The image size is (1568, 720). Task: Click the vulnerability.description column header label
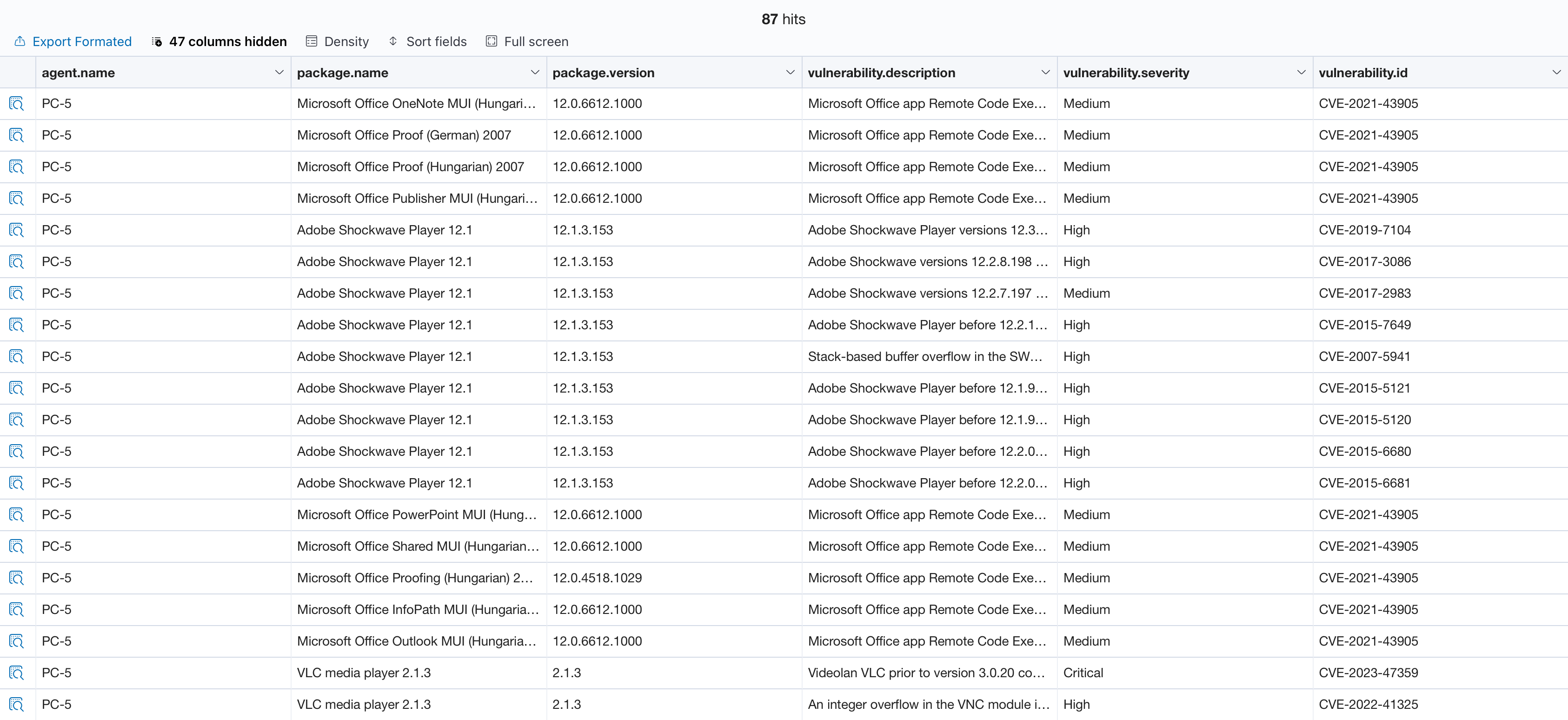pyautogui.click(x=881, y=73)
